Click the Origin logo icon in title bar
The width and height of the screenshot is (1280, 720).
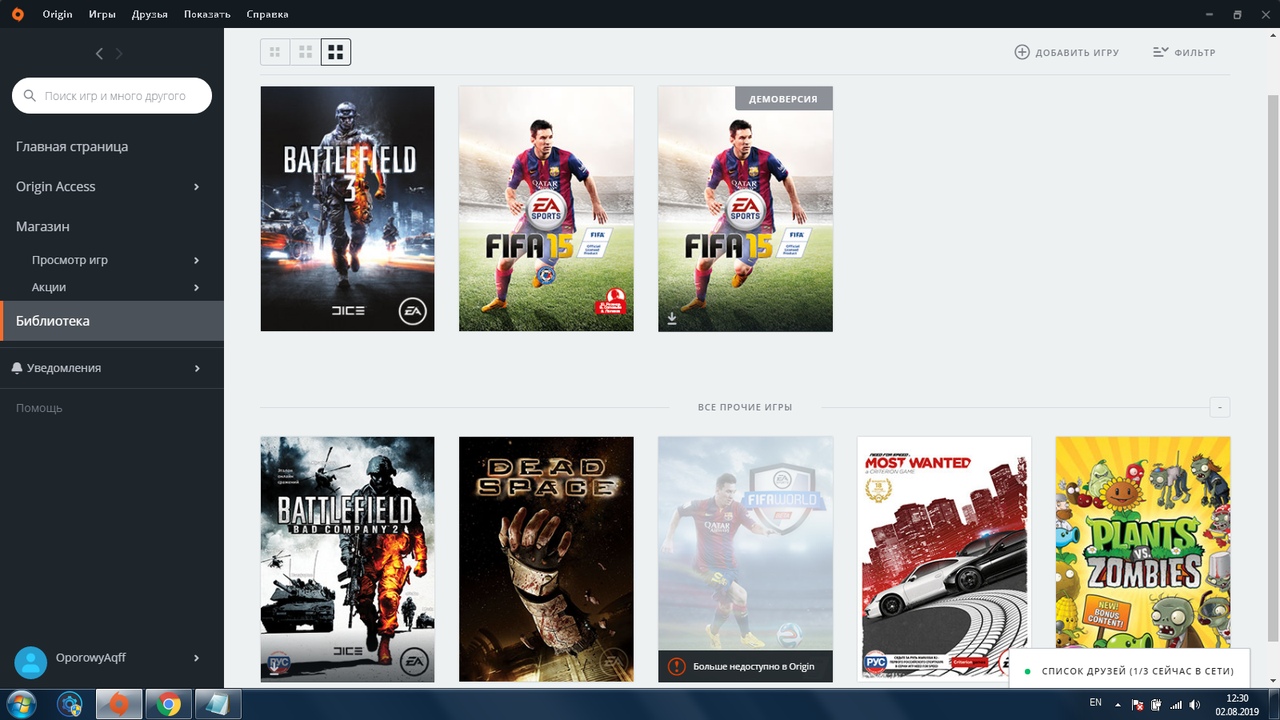(x=18, y=14)
